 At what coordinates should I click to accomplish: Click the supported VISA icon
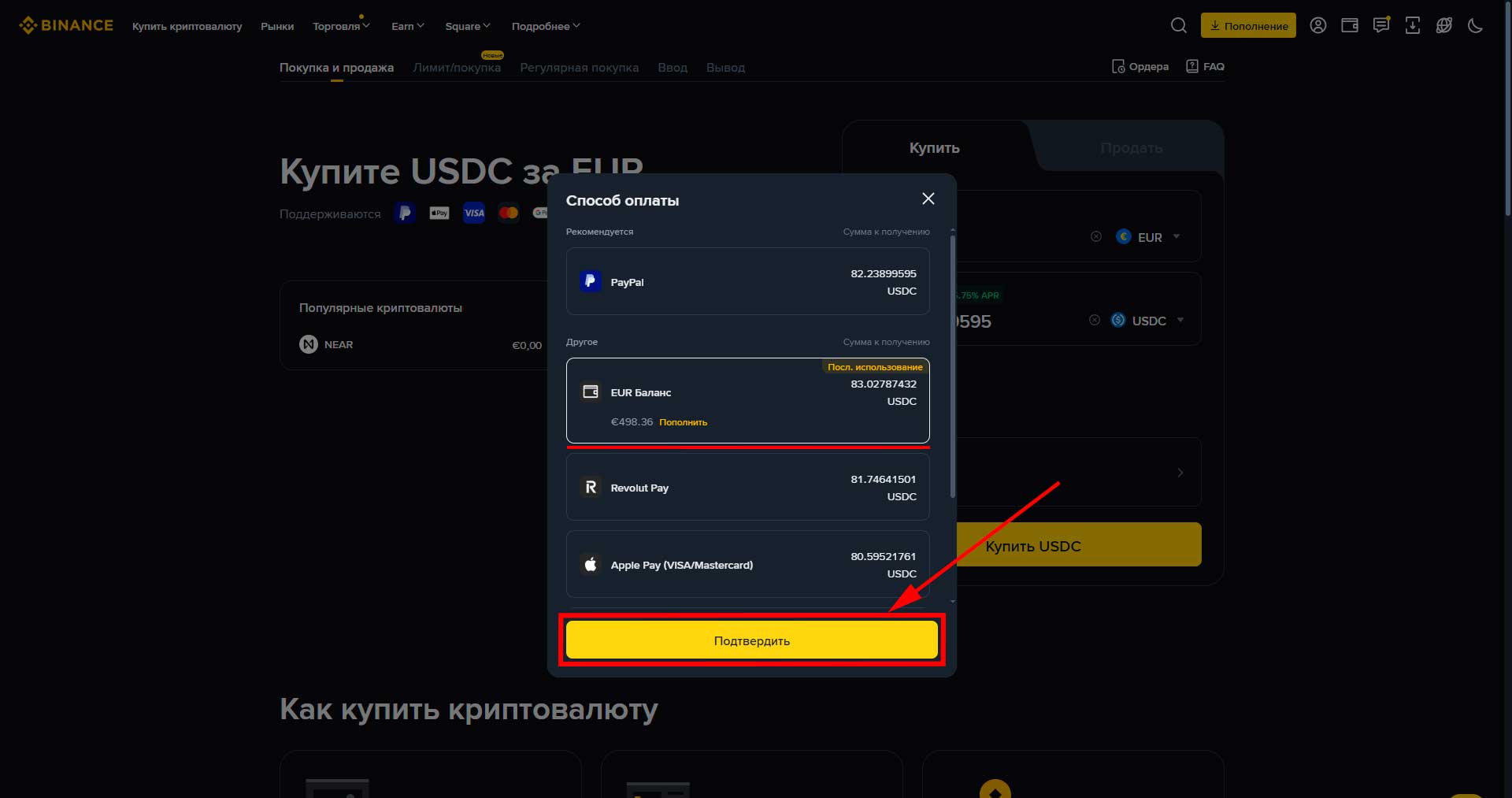(x=474, y=213)
